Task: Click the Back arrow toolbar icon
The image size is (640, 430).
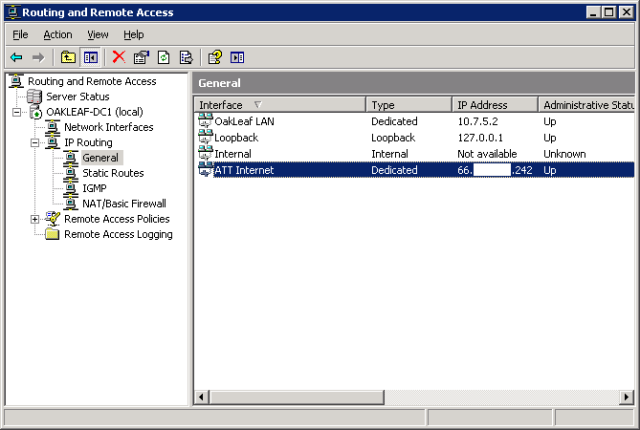Action: coord(16,57)
